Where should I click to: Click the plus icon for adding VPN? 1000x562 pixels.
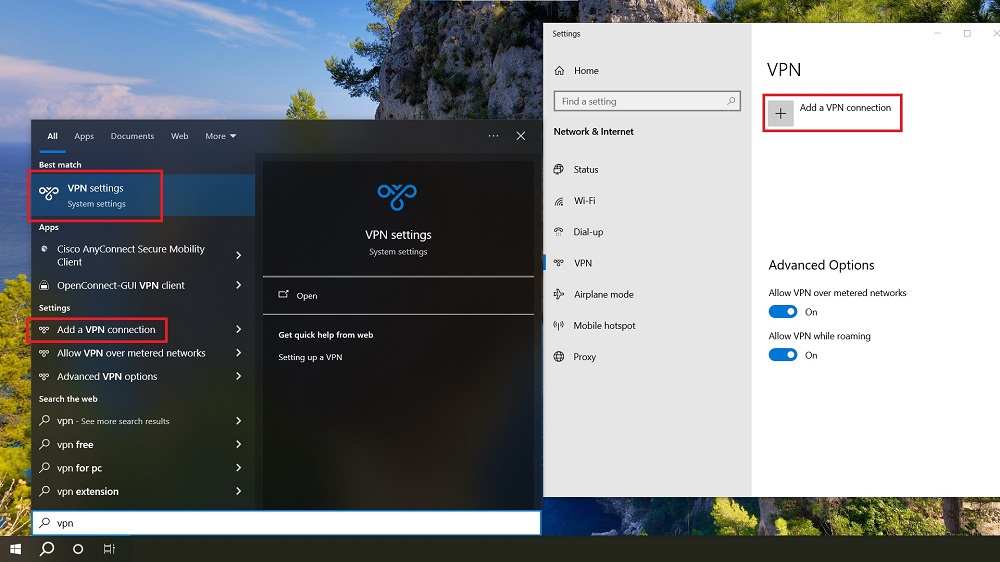tap(782, 113)
